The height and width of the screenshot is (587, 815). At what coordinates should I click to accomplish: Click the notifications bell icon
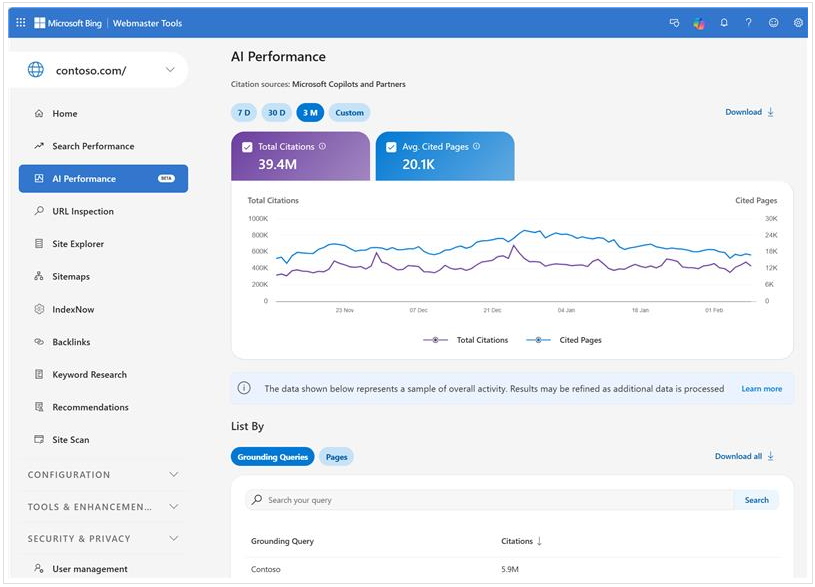click(724, 23)
